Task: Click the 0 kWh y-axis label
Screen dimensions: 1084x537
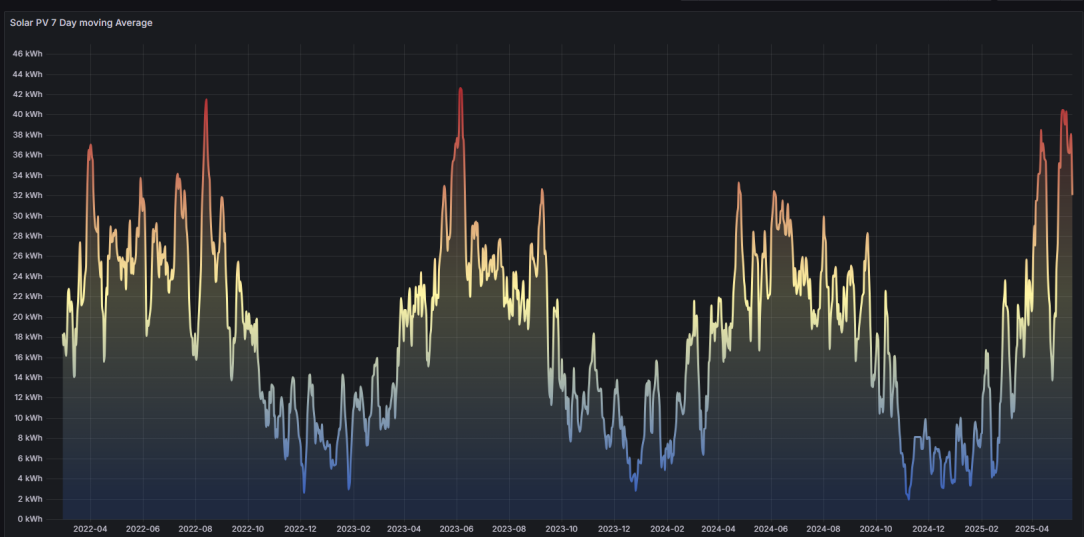Action: click(x=30, y=519)
